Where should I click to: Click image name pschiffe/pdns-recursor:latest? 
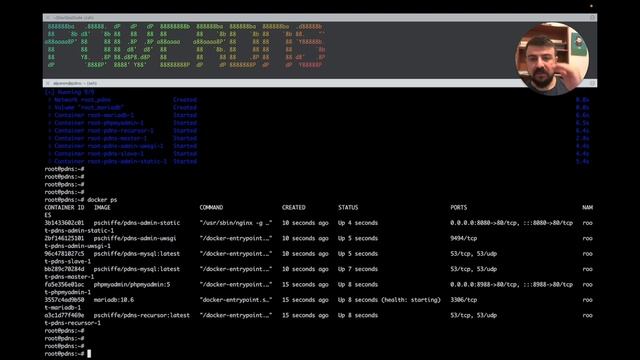coord(142,316)
